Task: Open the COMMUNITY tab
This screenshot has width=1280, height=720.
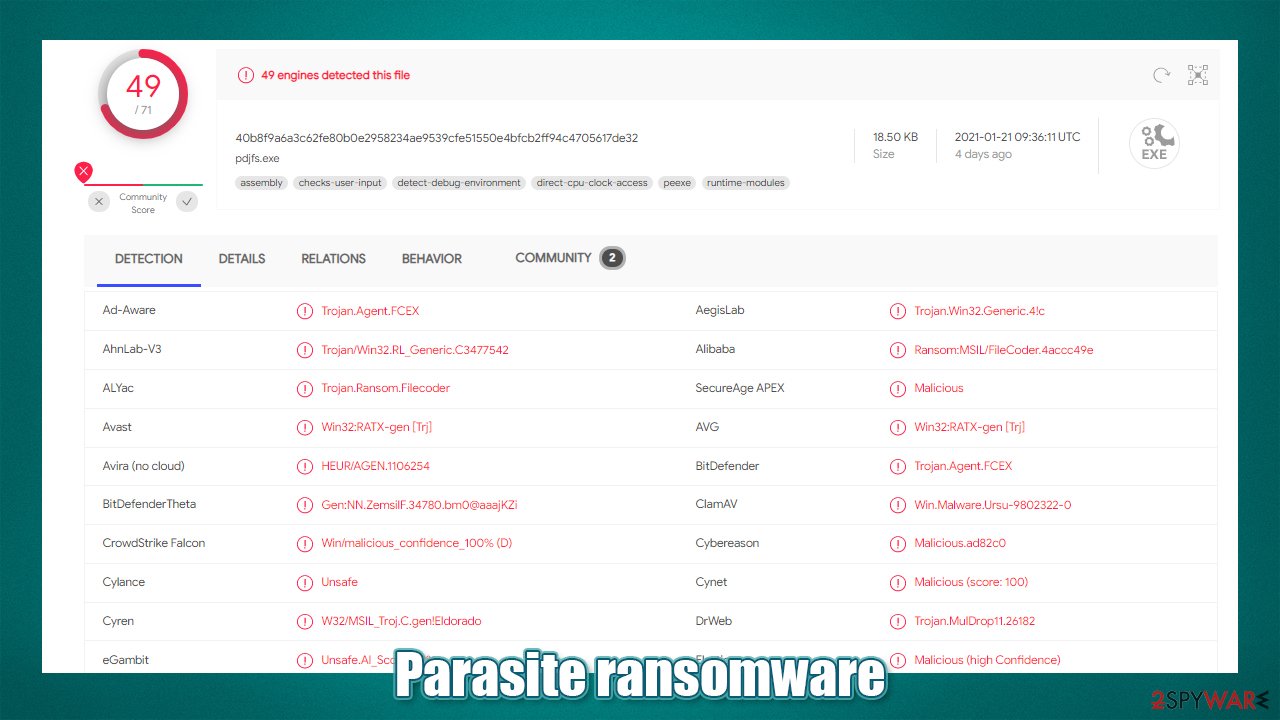Action: 553,258
